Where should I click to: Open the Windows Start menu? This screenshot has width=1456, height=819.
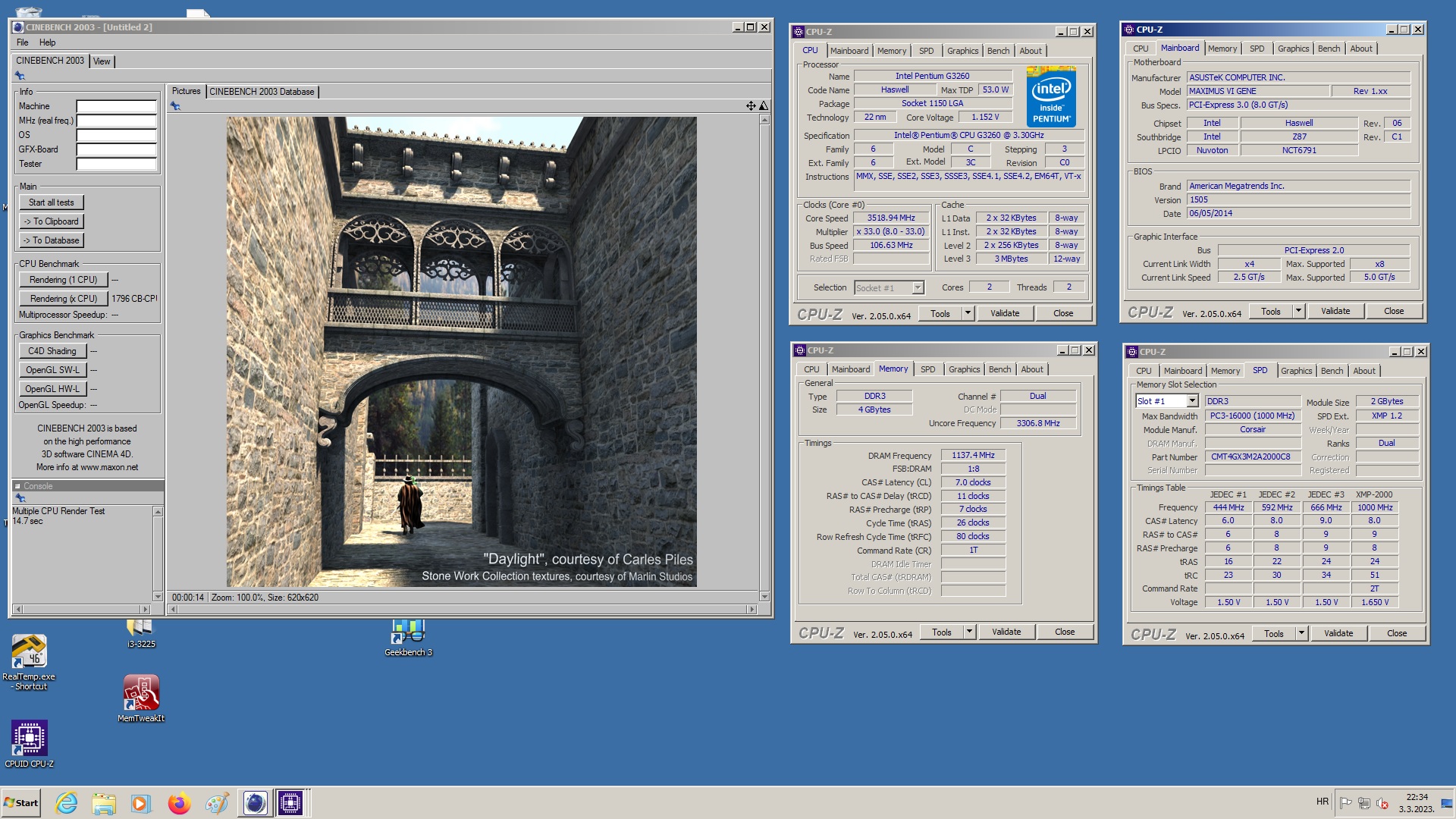pyautogui.click(x=20, y=803)
